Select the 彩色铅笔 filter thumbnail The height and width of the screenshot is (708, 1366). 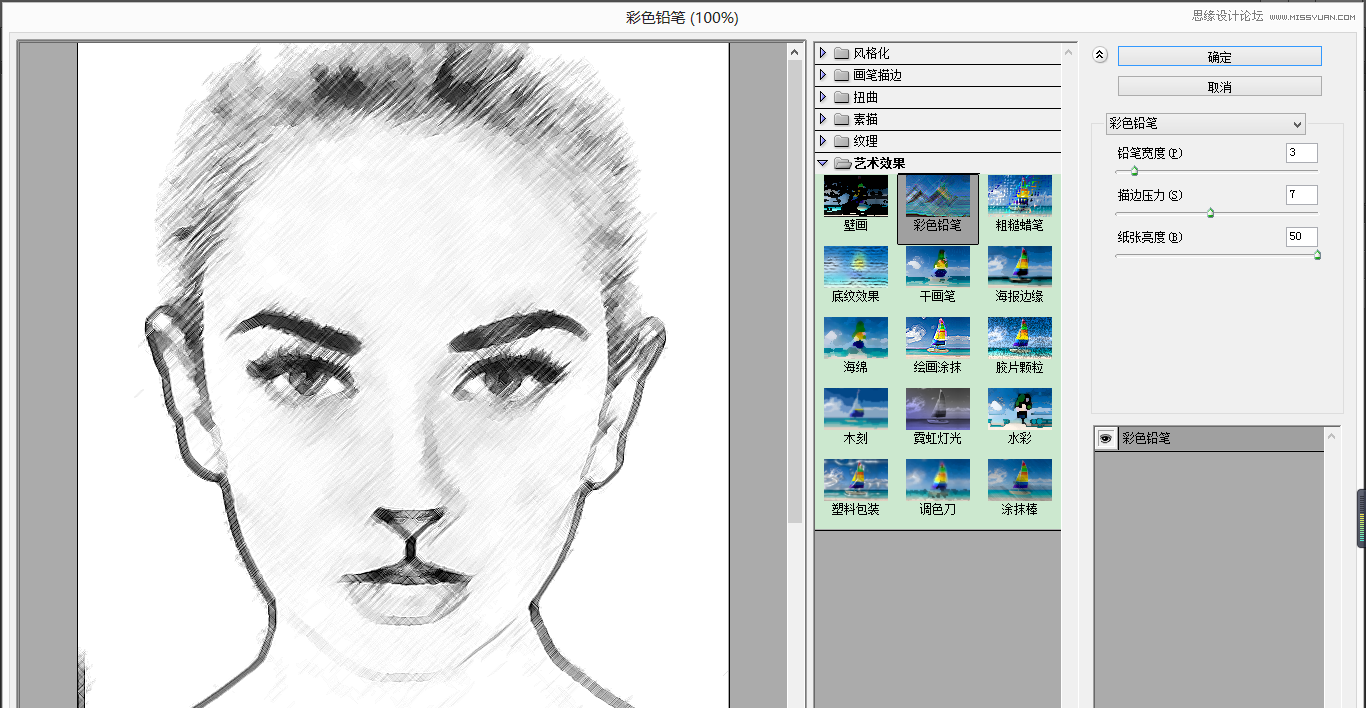[937, 195]
